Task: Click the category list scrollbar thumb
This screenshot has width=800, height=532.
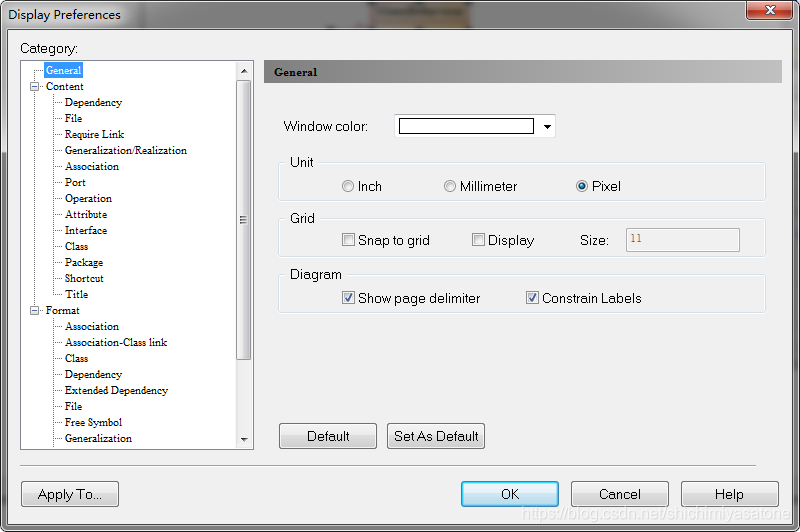Action: 244,220
